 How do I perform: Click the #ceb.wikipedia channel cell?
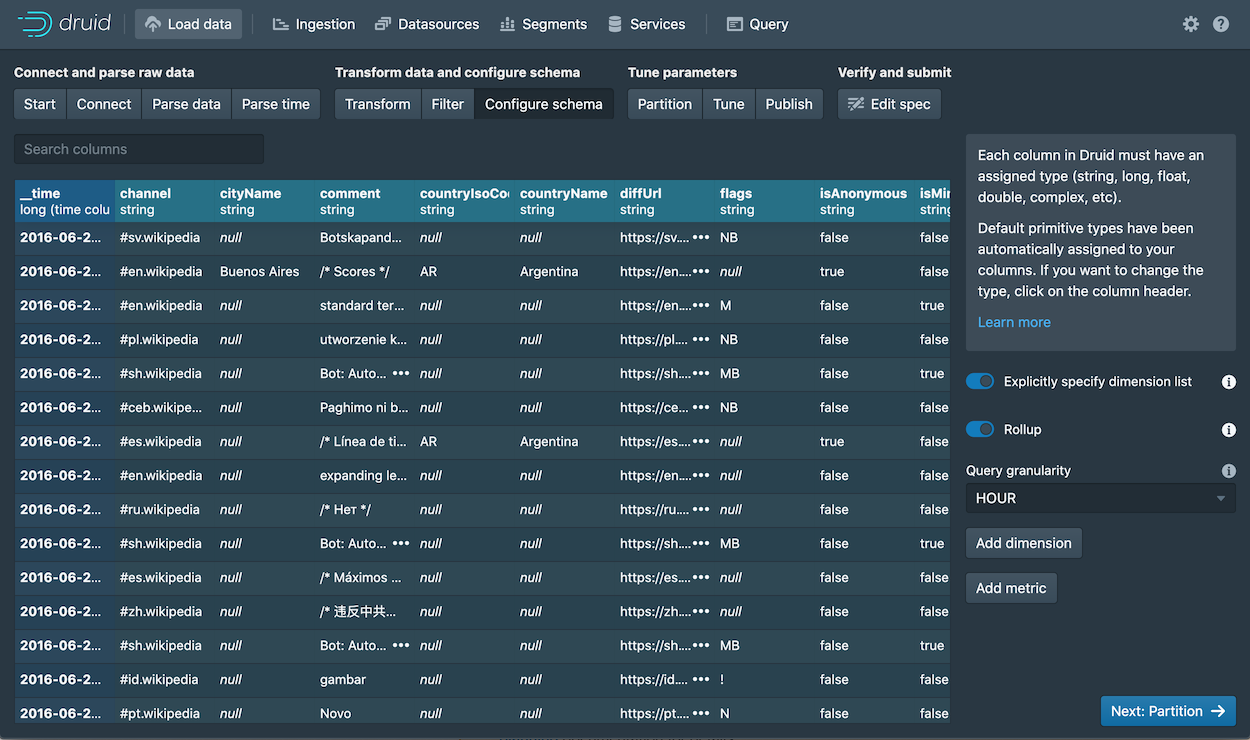point(165,408)
